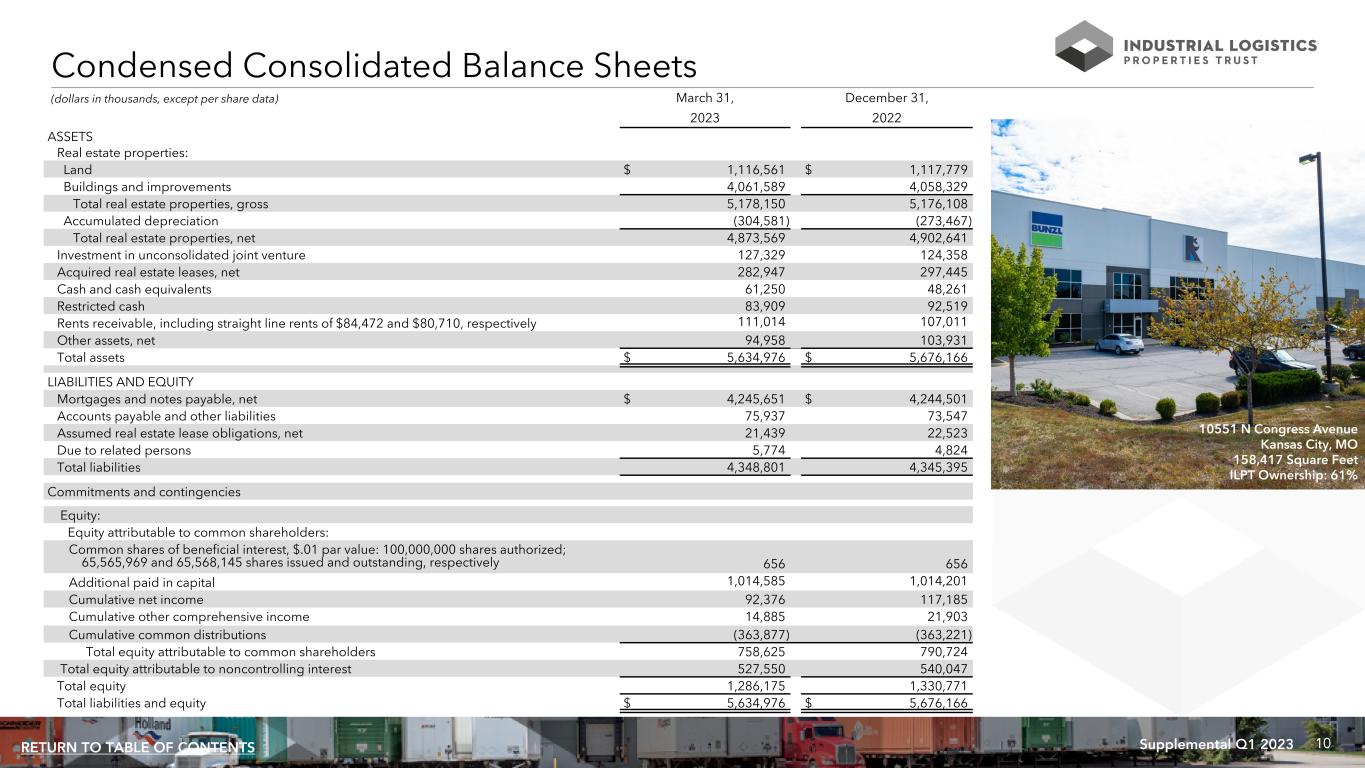Click the Commitments and contingencies row
This screenshot has height=768, width=1365.
[144, 492]
